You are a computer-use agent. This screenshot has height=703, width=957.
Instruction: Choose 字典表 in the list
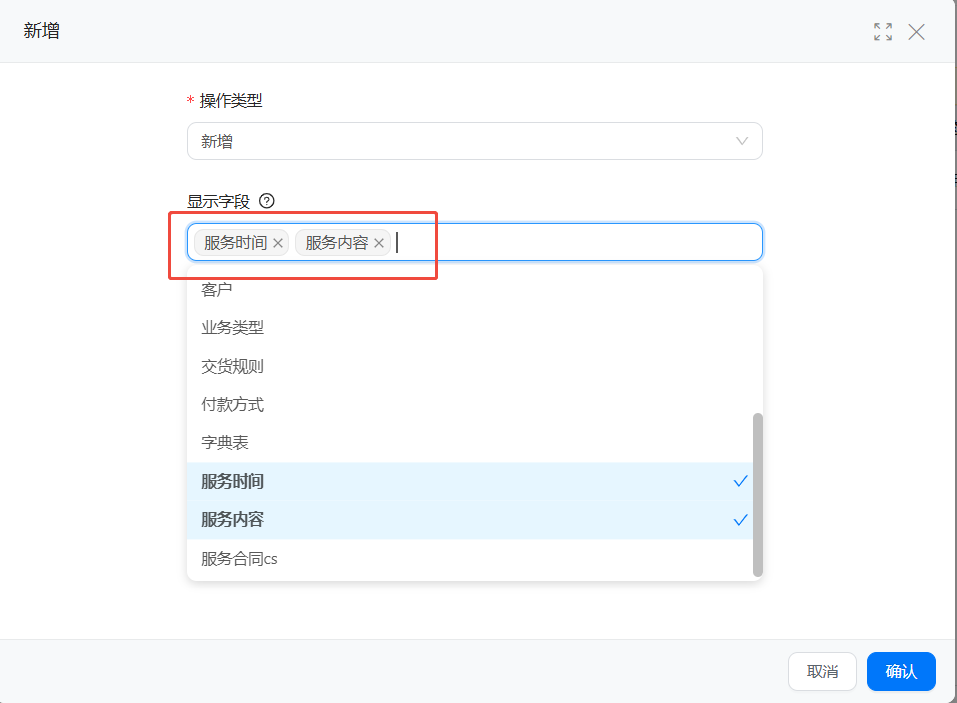(470, 442)
